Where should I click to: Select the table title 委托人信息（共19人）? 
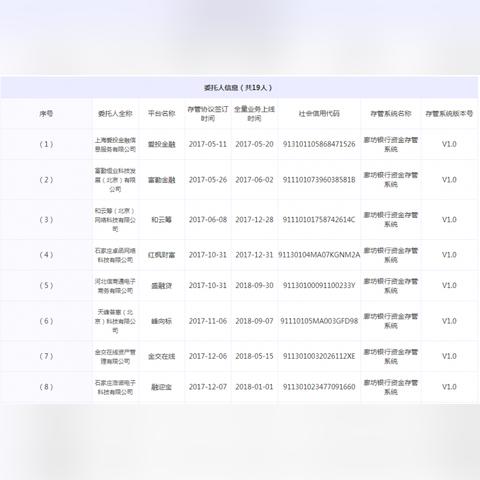(x=238, y=88)
